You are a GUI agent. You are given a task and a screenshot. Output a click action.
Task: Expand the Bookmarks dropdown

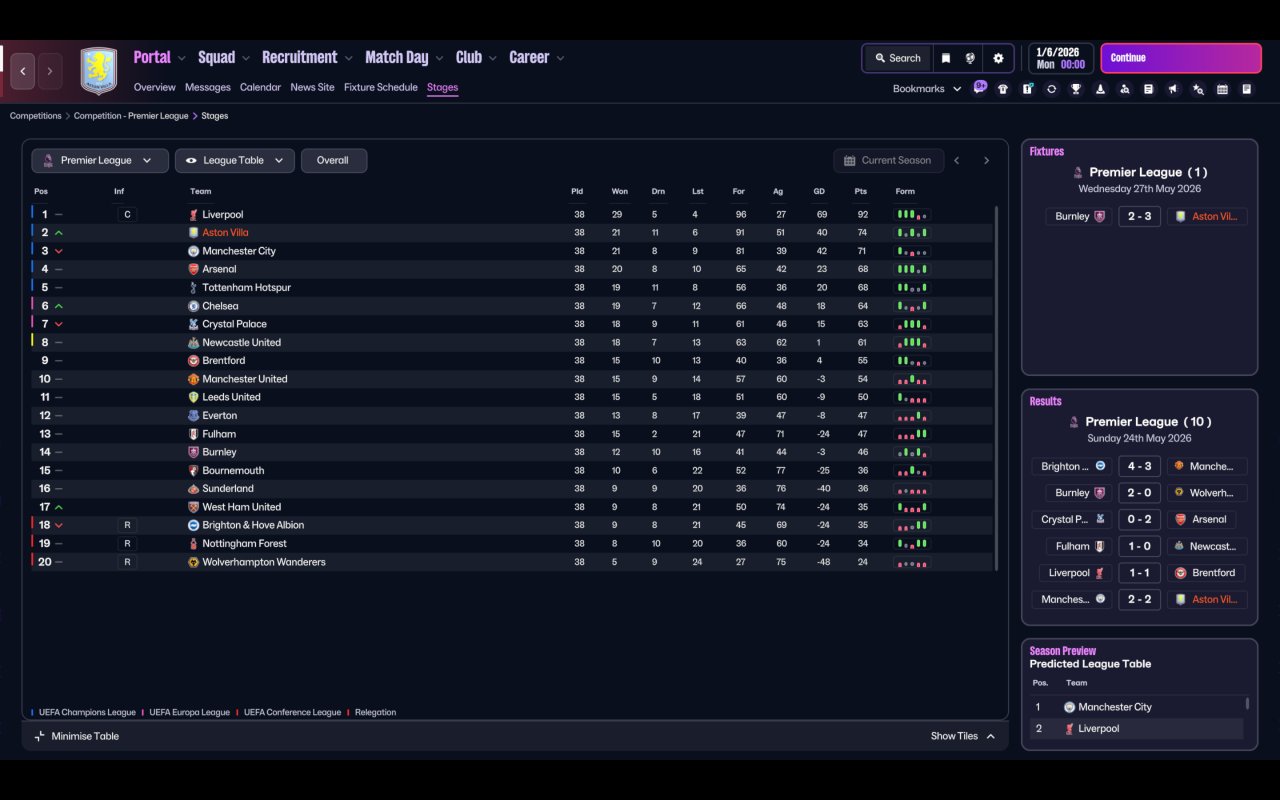coord(927,88)
